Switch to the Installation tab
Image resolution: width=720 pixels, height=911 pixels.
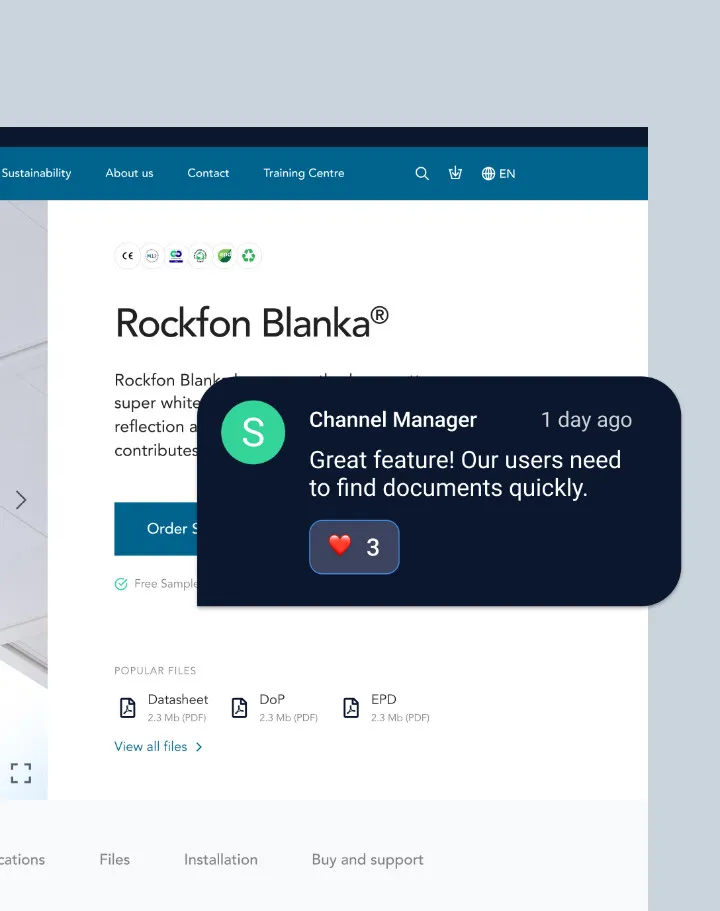click(x=221, y=859)
